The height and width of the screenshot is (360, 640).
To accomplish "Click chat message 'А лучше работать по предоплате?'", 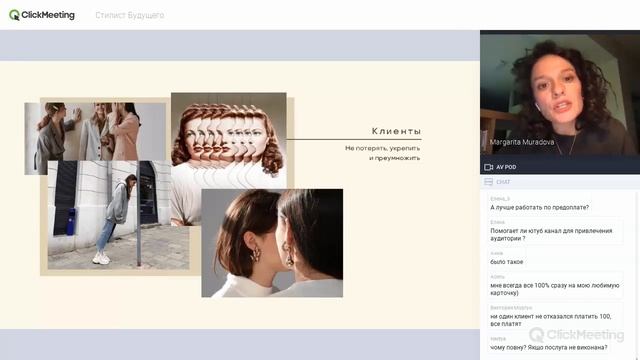I will (539, 207).
